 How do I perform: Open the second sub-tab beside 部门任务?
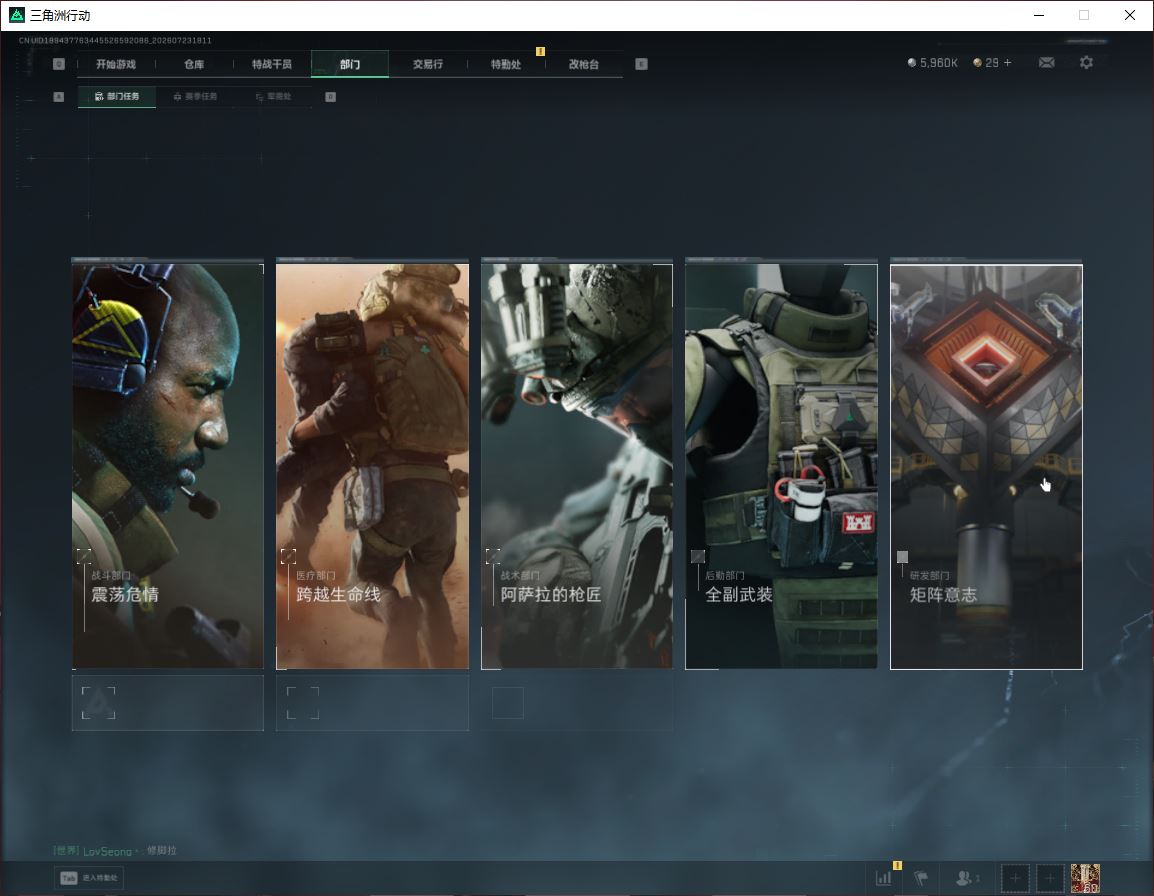click(x=195, y=96)
